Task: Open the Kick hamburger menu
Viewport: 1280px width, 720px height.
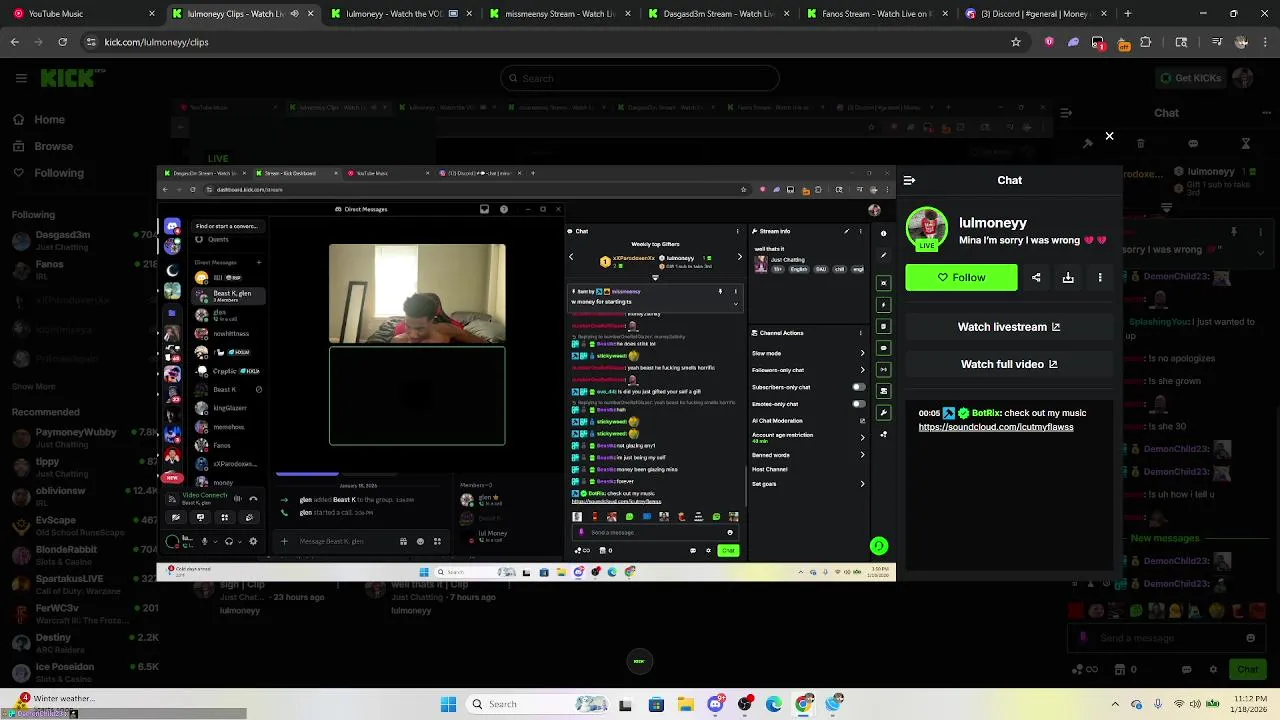Action: pos(21,78)
